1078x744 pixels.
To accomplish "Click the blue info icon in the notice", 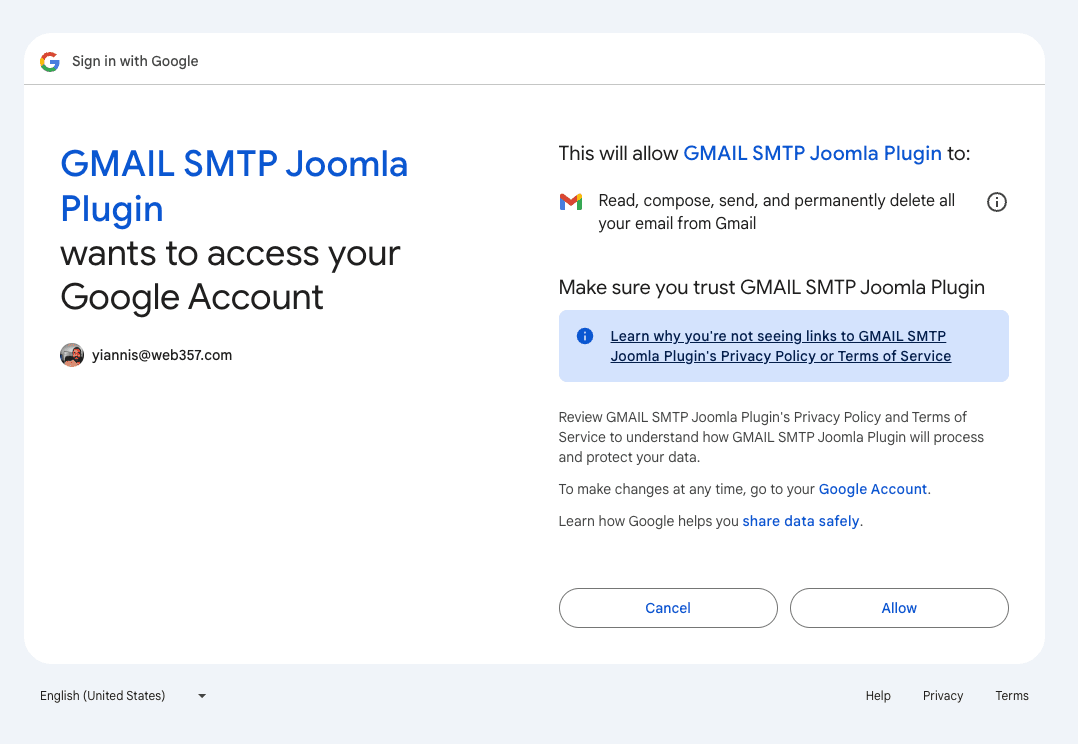I will click(x=586, y=336).
